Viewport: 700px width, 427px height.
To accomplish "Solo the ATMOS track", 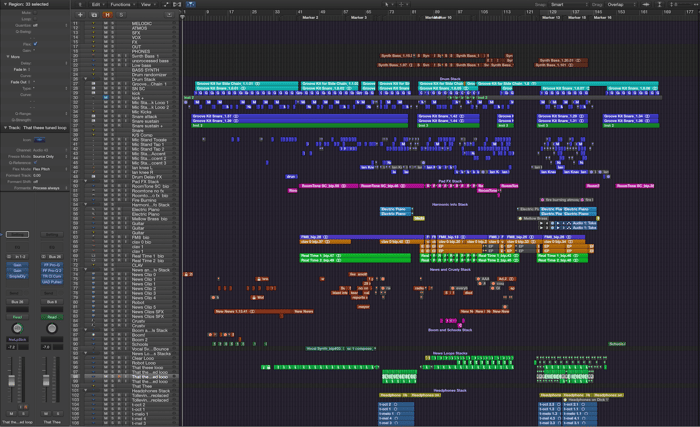I will (x=112, y=28).
